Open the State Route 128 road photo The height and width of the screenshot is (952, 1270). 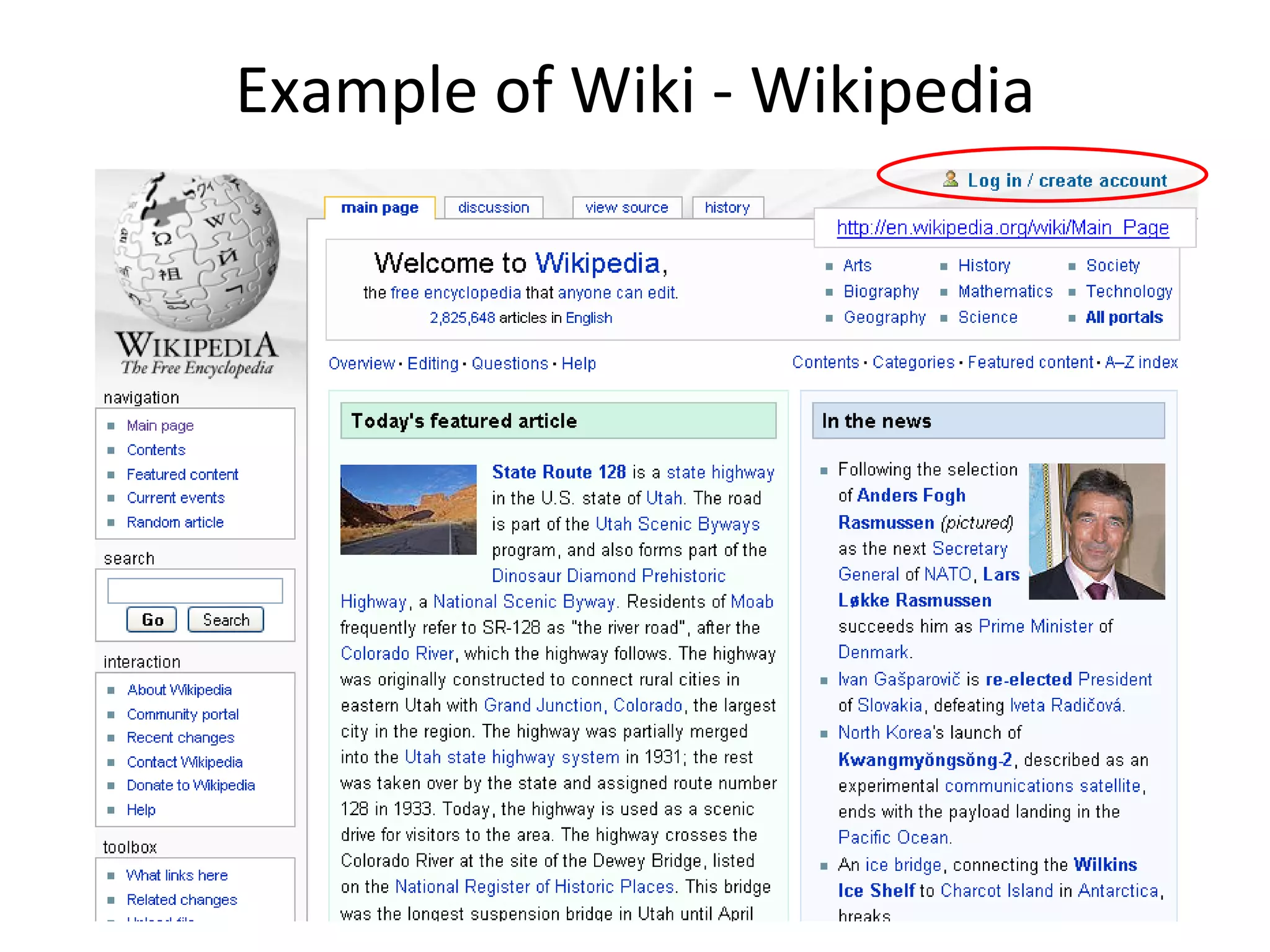click(408, 509)
